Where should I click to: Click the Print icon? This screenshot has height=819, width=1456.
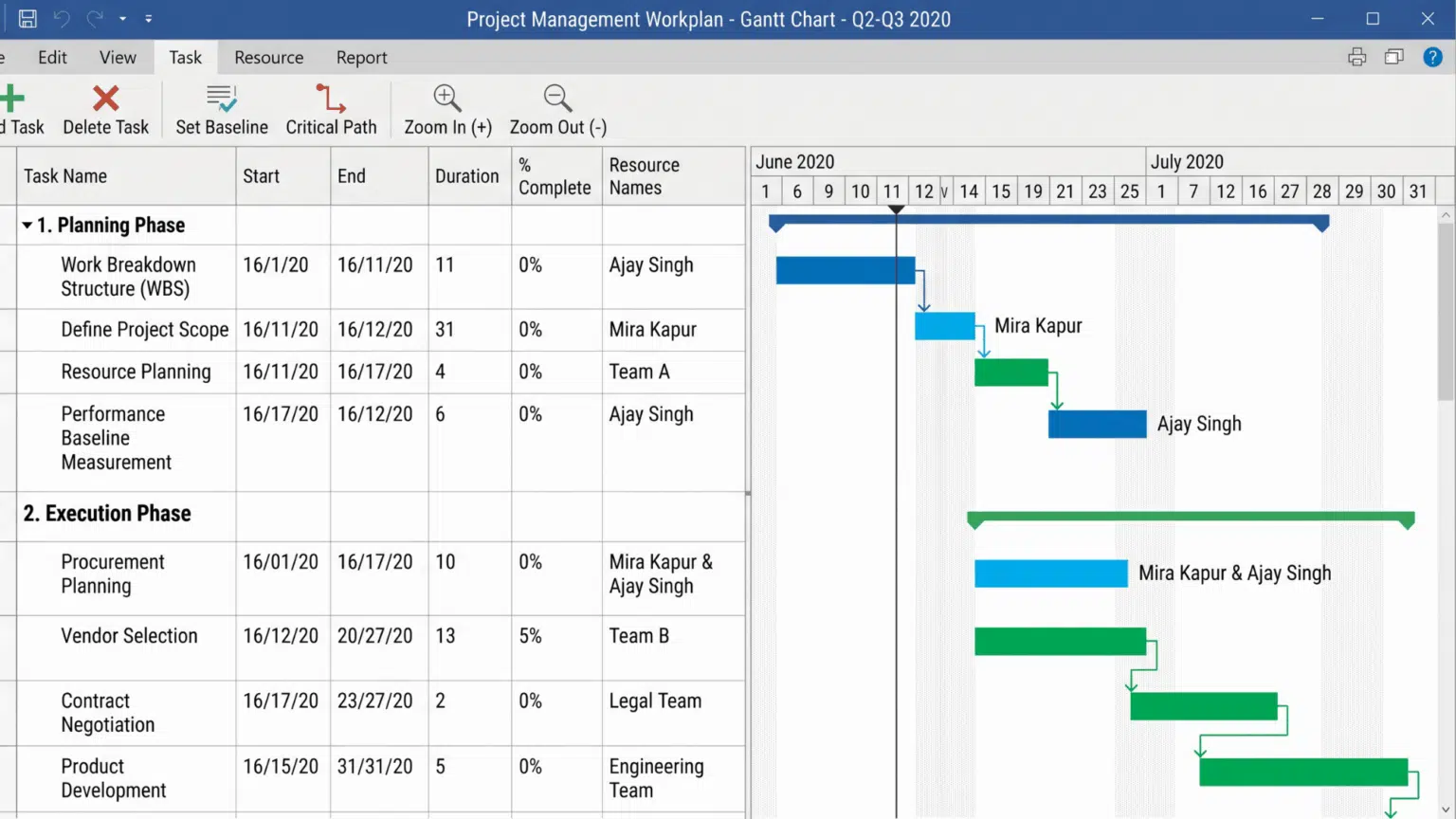pos(1357,57)
